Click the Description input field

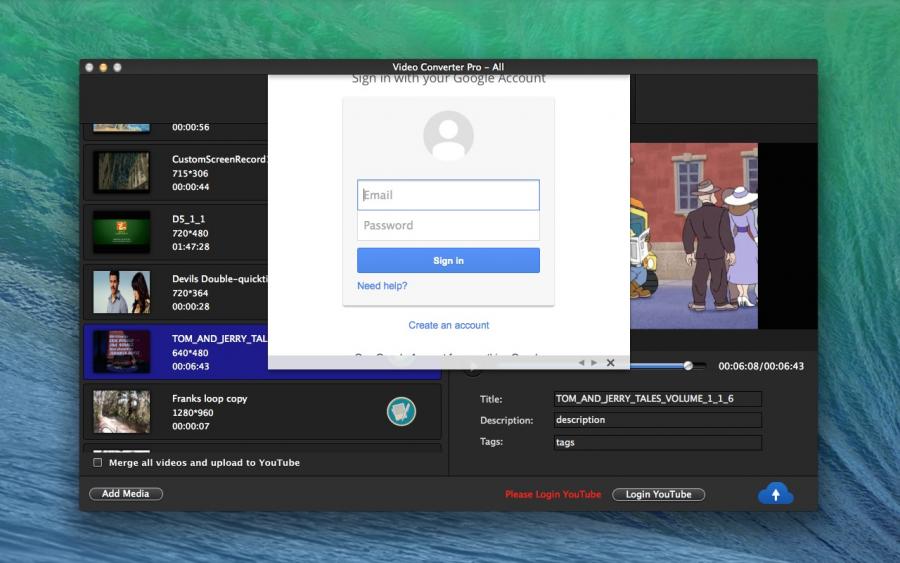pos(658,420)
